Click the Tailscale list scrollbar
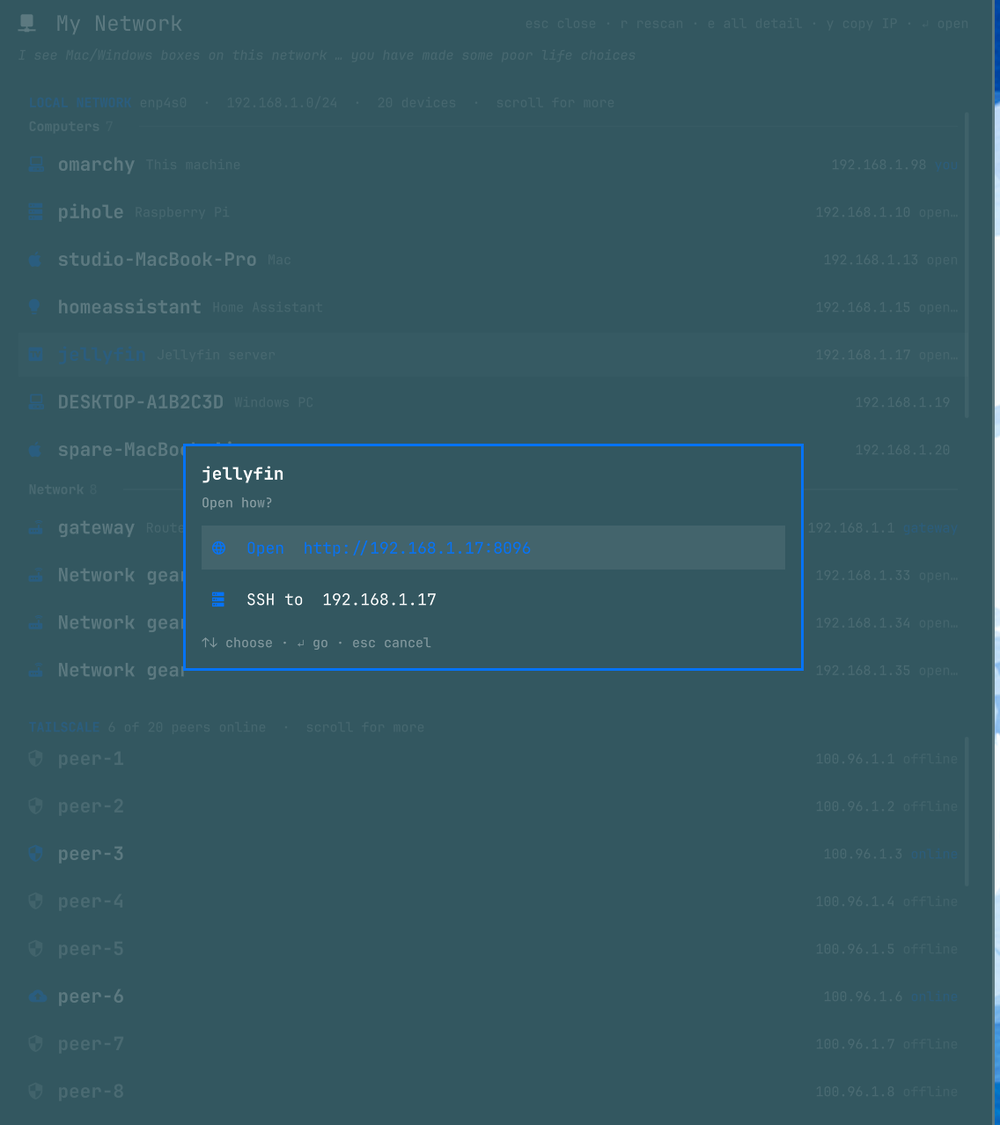 coord(967,811)
